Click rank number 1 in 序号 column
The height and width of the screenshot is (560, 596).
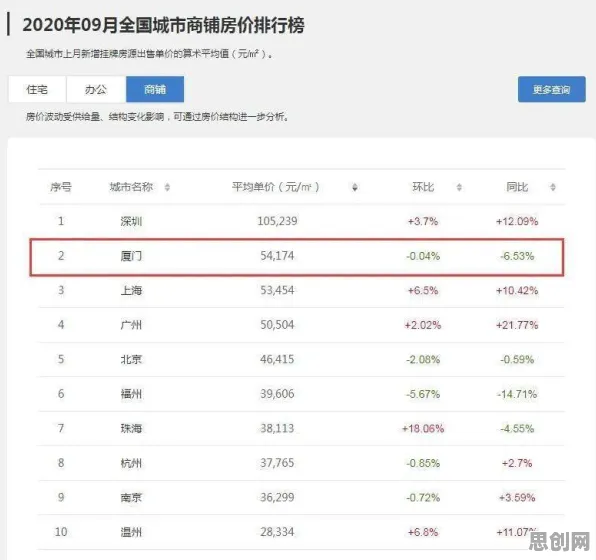coord(61,221)
